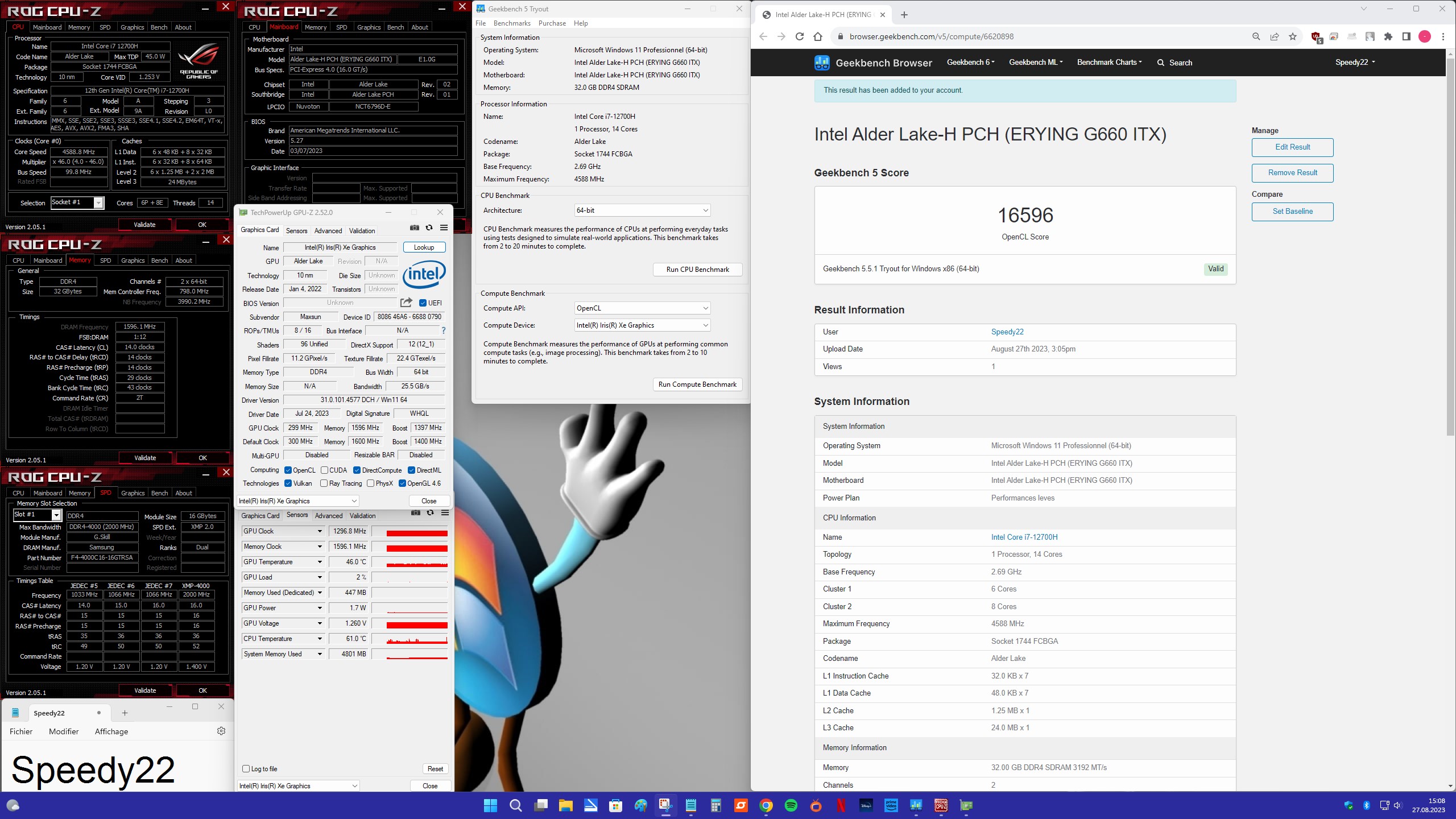Screen dimensions: 1456x819
Task: Click the Lookup button in GPU-Z
Action: [424, 247]
